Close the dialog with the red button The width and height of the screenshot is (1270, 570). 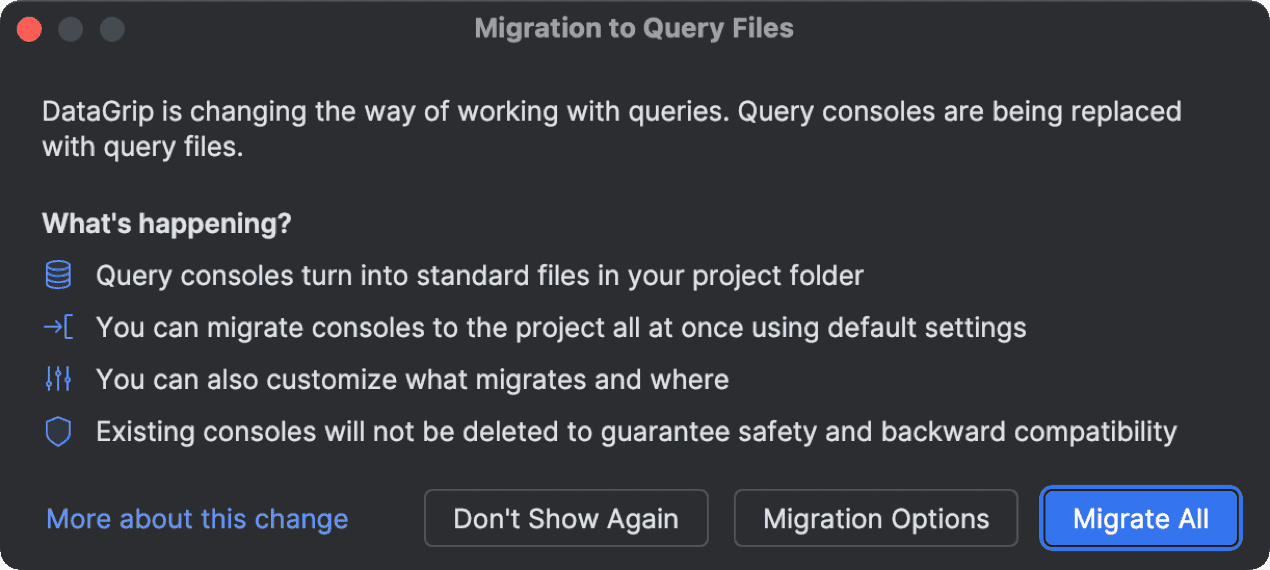pyautogui.click(x=29, y=29)
